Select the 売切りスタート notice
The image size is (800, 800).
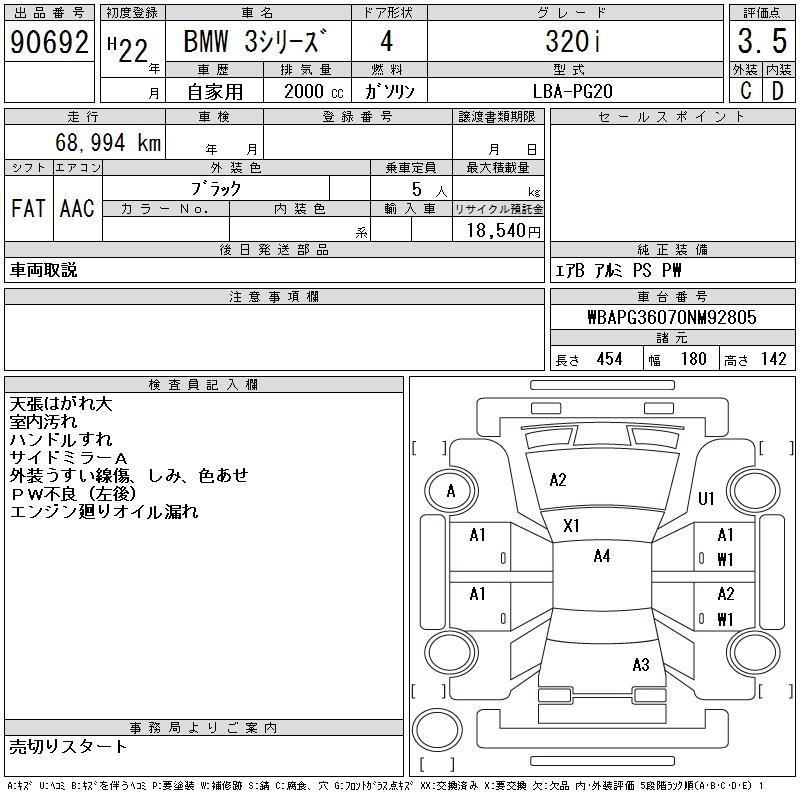pos(68,746)
